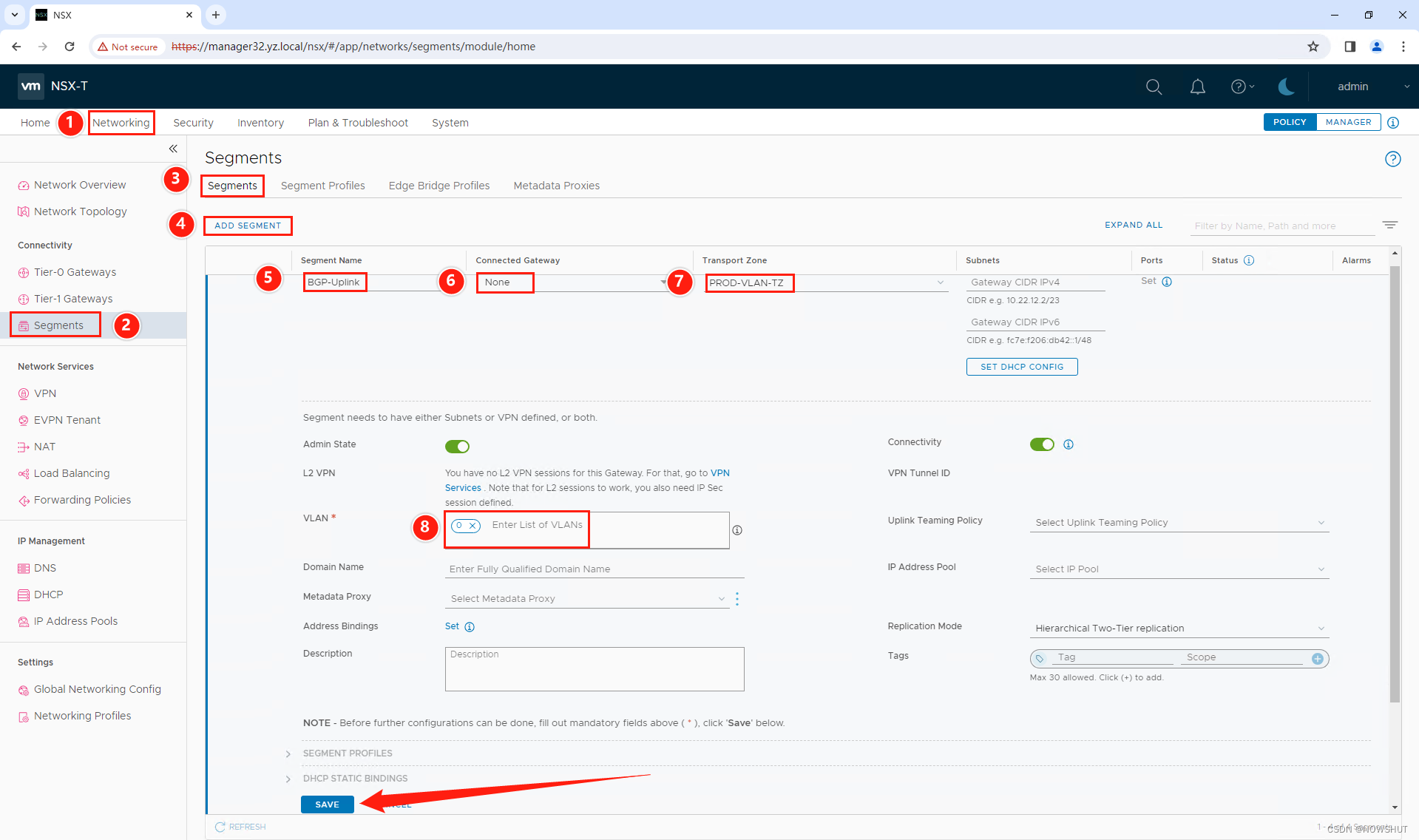This screenshot has width=1419, height=840.
Task: Open the search magnifier in NSX-T header
Action: coord(1154,87)
